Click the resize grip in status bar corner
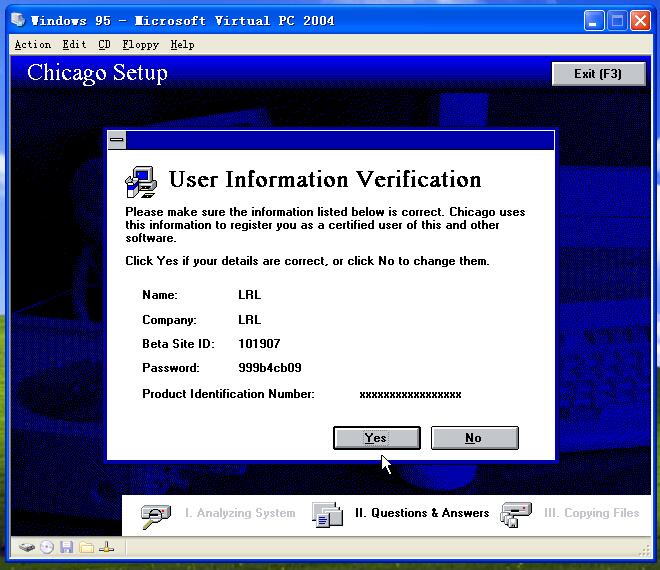Viewport: 660px width, 570px height. point(645,550)
